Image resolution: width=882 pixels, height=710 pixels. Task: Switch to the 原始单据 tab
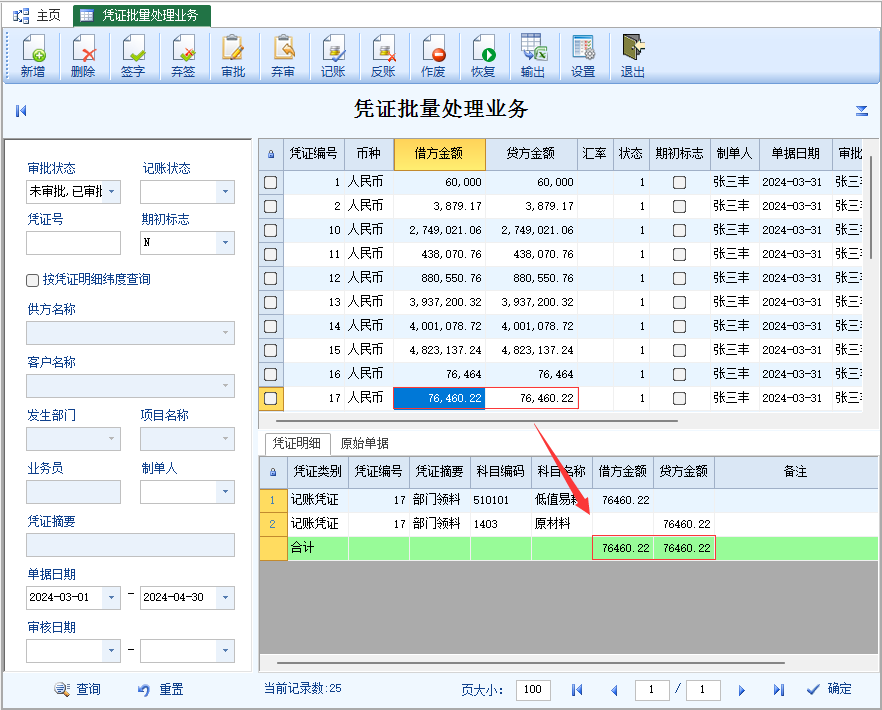[x=364, y=443]
